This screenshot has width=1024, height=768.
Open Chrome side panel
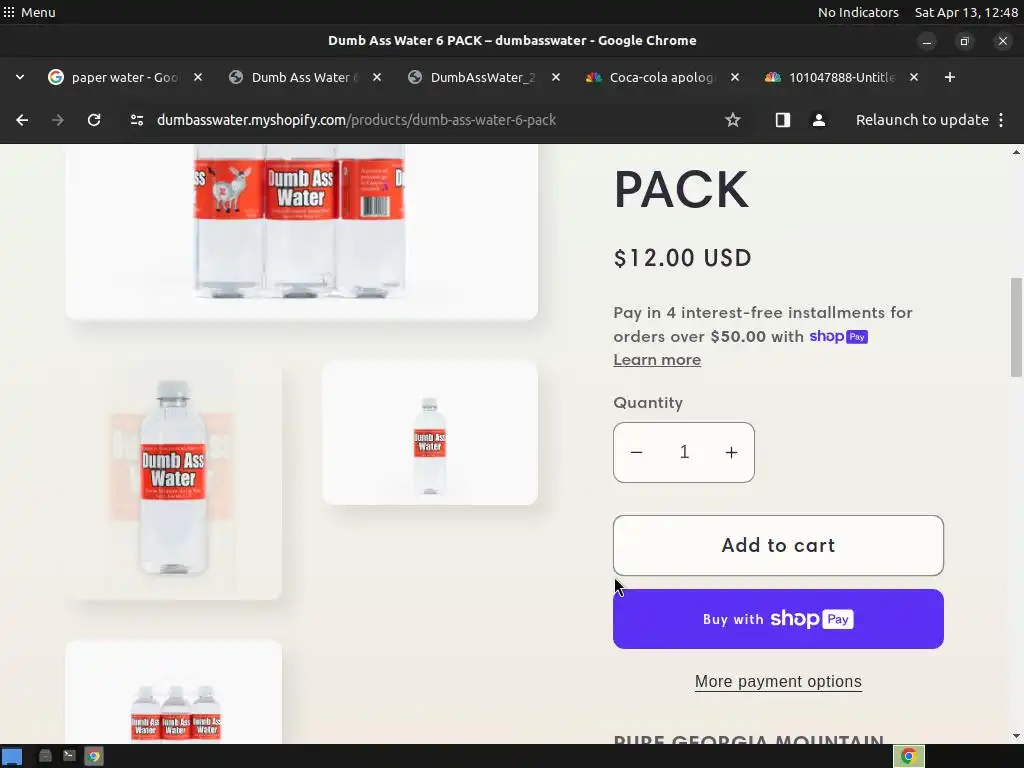782,120
